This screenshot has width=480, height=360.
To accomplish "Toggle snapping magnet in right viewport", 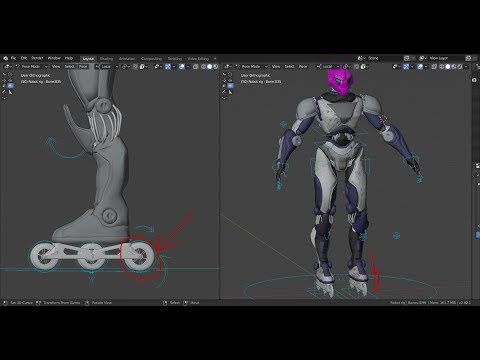I will [357, 67].
